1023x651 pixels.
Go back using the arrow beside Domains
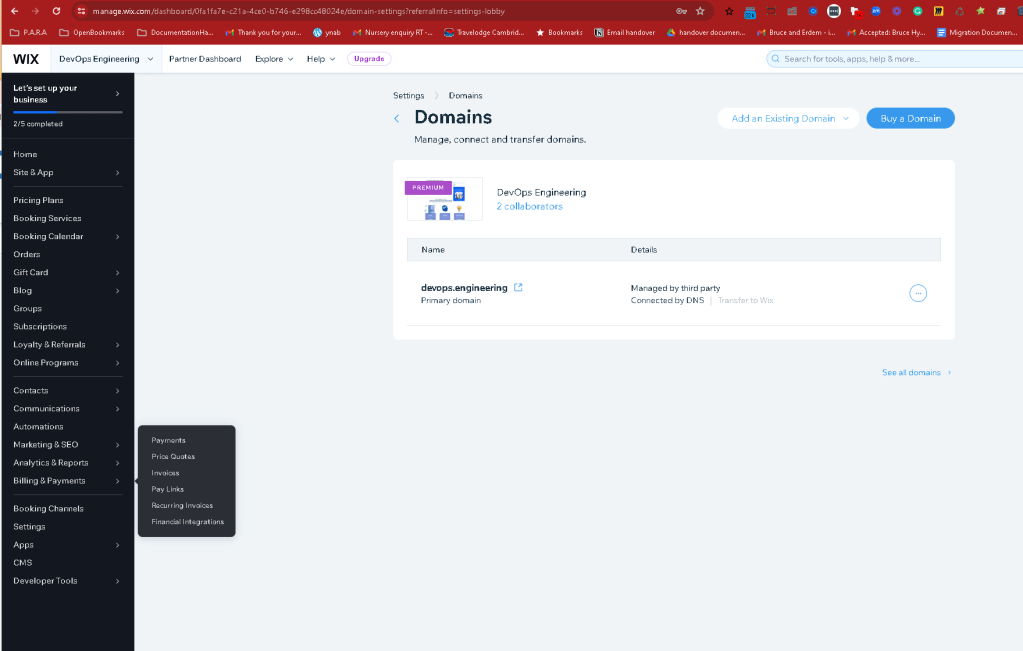pos(397,118)
